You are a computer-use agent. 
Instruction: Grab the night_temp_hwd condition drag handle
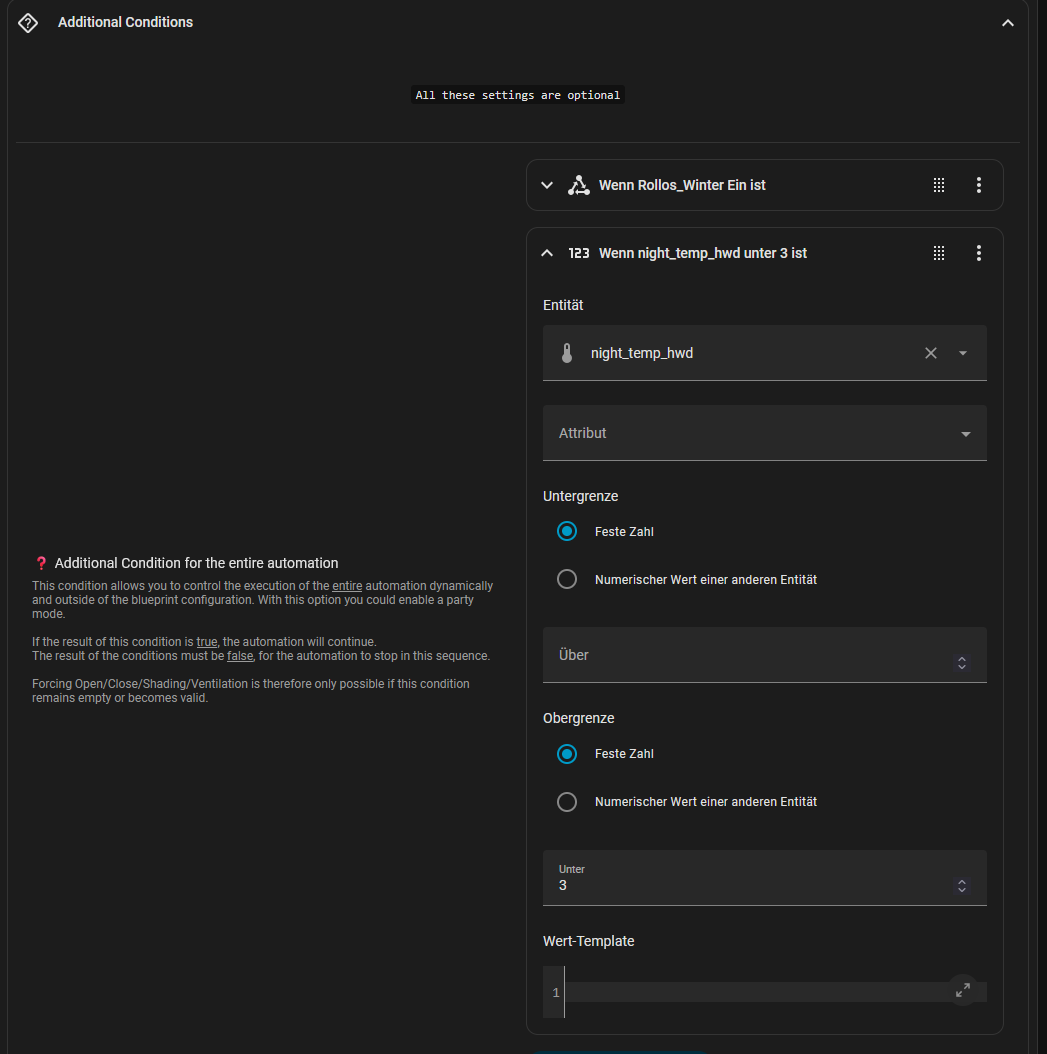939,253
